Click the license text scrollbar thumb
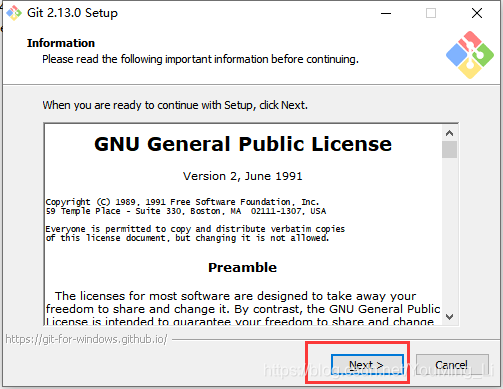Viewport: 503px width, 389px height. tap(449, 149)
